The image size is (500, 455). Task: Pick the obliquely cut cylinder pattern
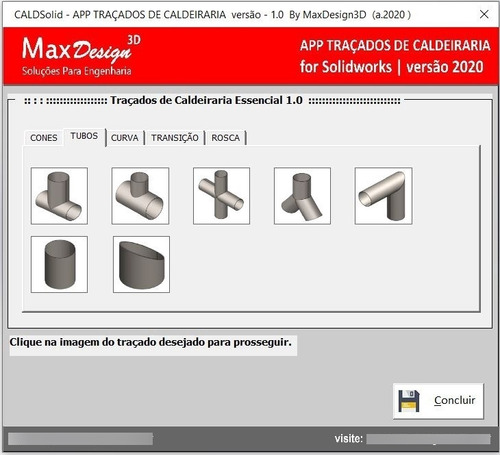141,265
